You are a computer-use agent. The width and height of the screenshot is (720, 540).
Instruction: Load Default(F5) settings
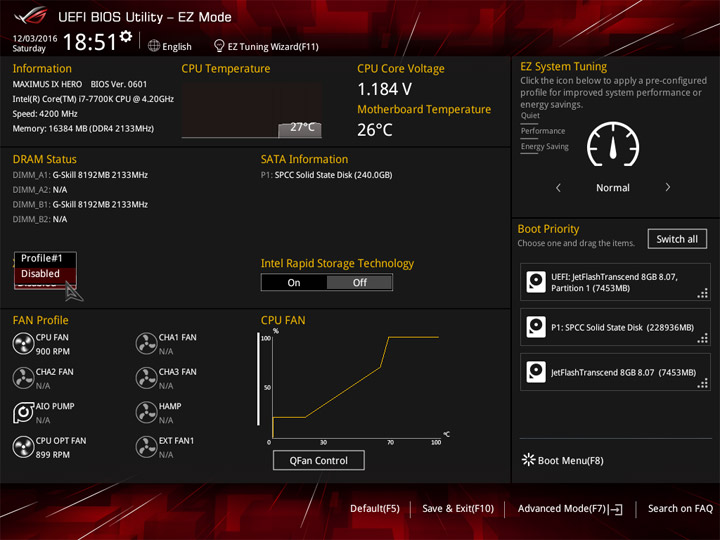(375, 508)
